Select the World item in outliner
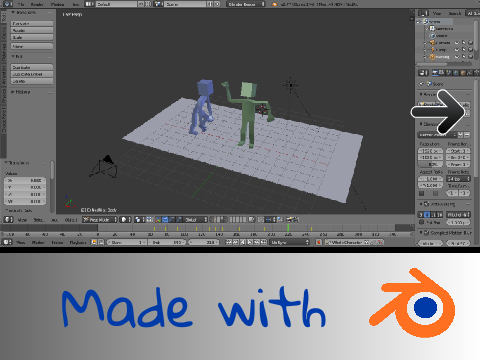Viewport: 480px width, 360px height. coord(438,36)
